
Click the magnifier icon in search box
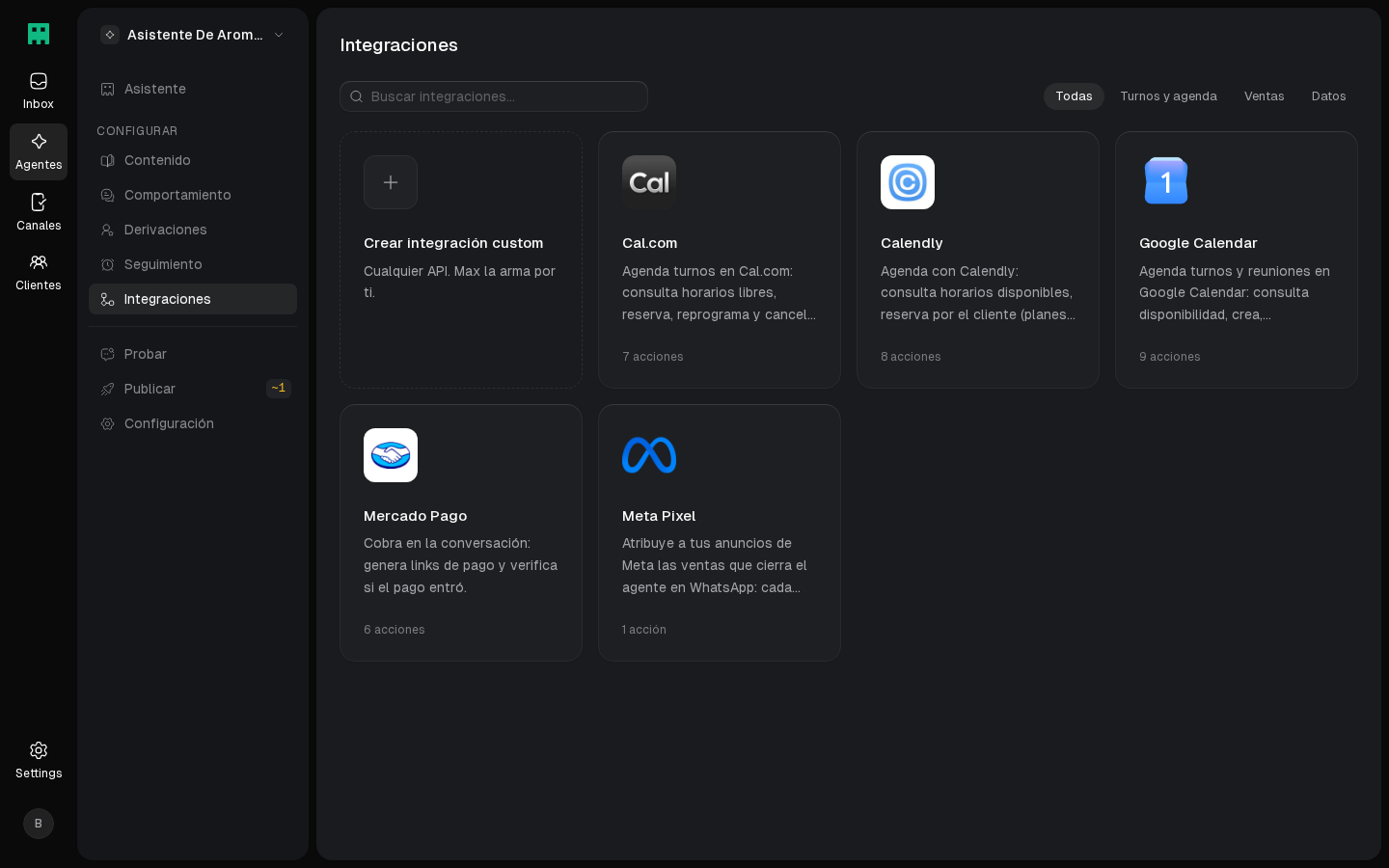(x=356, y=96)
